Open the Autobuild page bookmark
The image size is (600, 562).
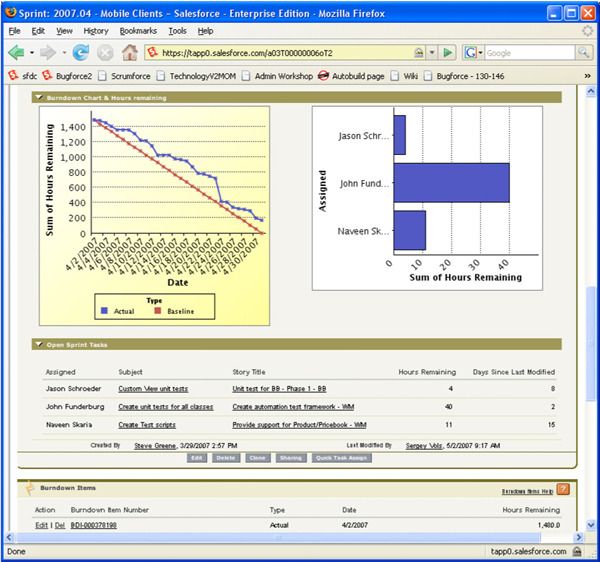[351, 76]
